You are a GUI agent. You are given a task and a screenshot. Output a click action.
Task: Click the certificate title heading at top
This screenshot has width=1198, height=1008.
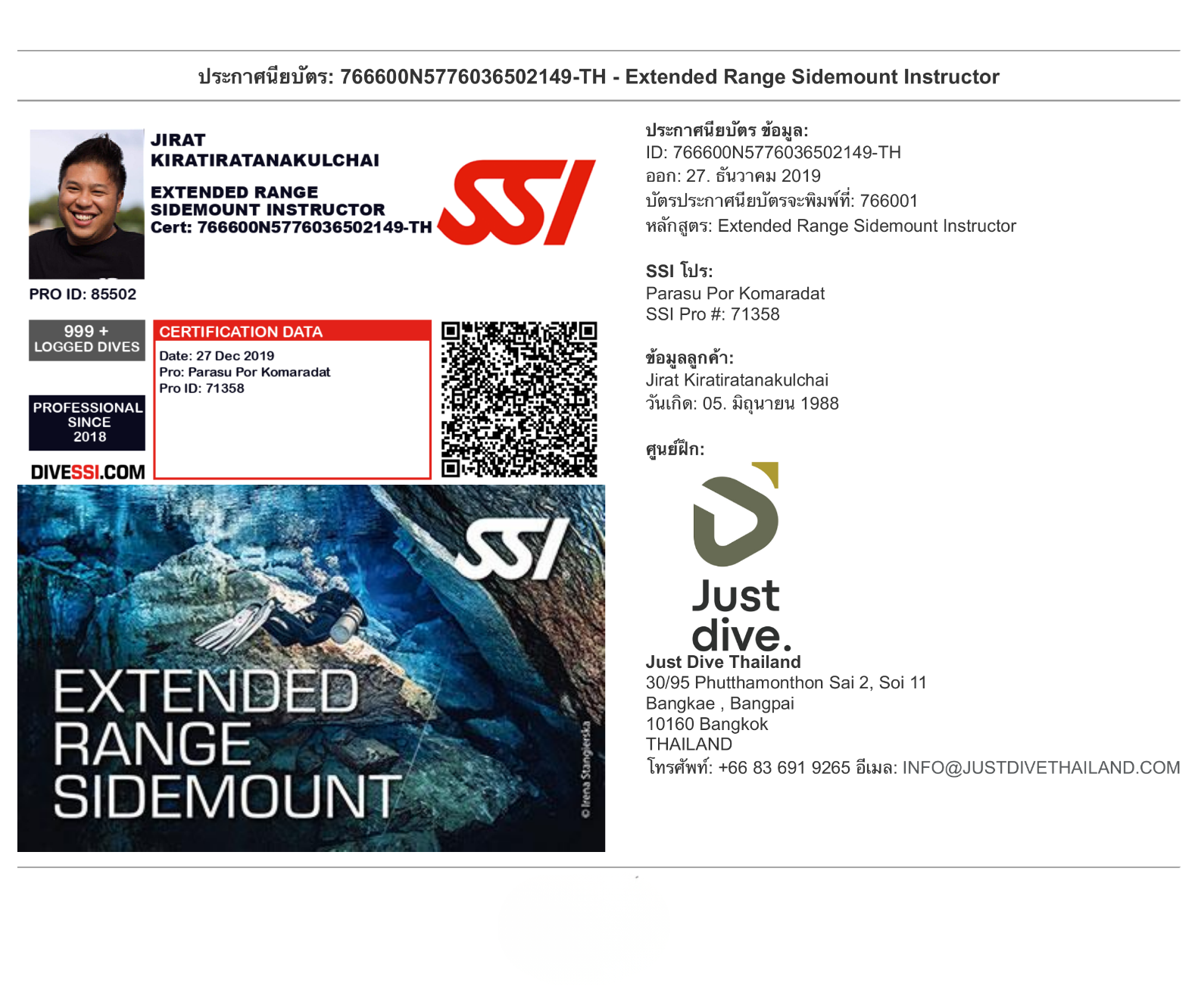tap(598, 76)
